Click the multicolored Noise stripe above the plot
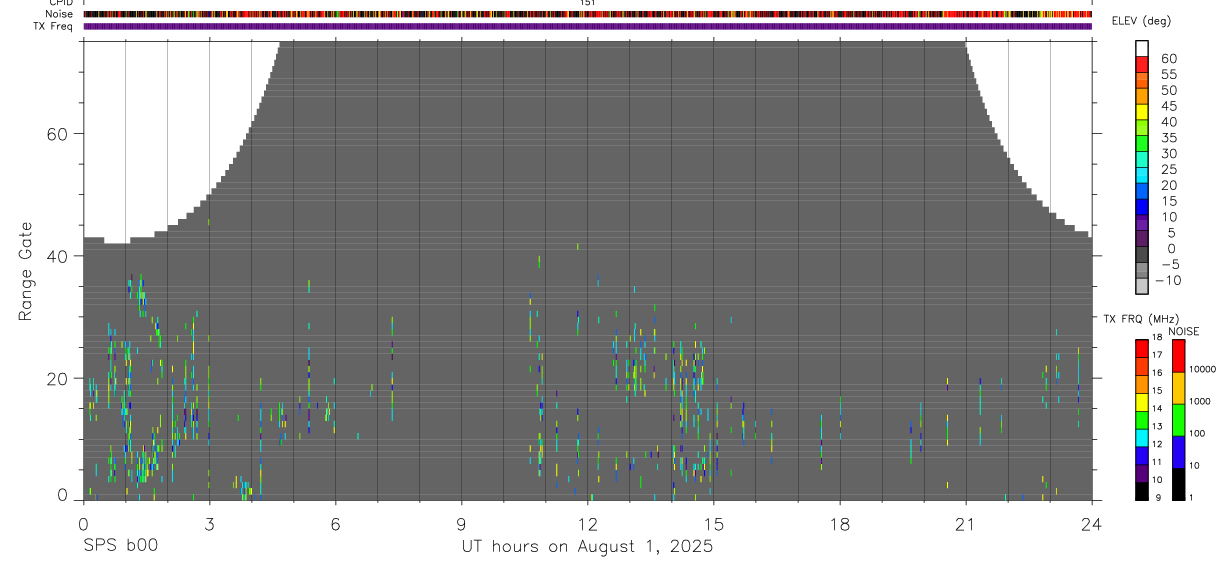Viewport: 1228px width, 567px height. pos(588,14)
